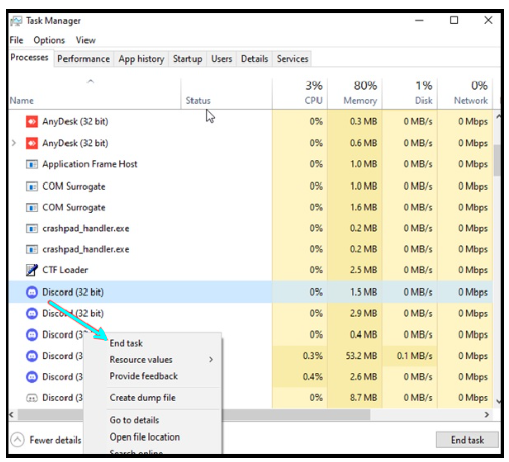
Task: Click the first crashpad_handler.exe icon
Action: (32, 229)
